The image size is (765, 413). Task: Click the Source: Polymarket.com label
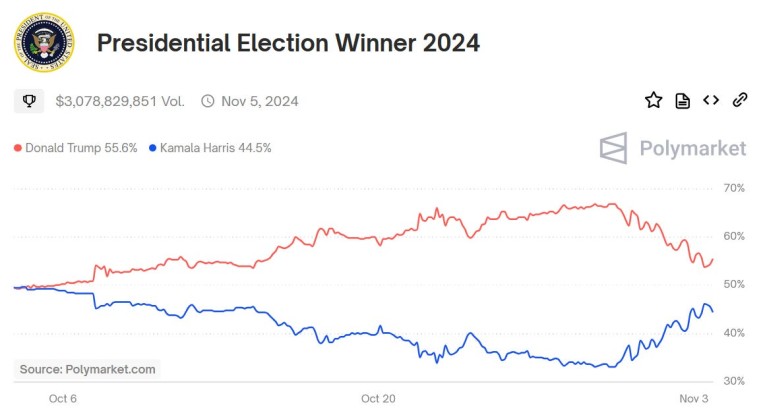coord(88,369)
